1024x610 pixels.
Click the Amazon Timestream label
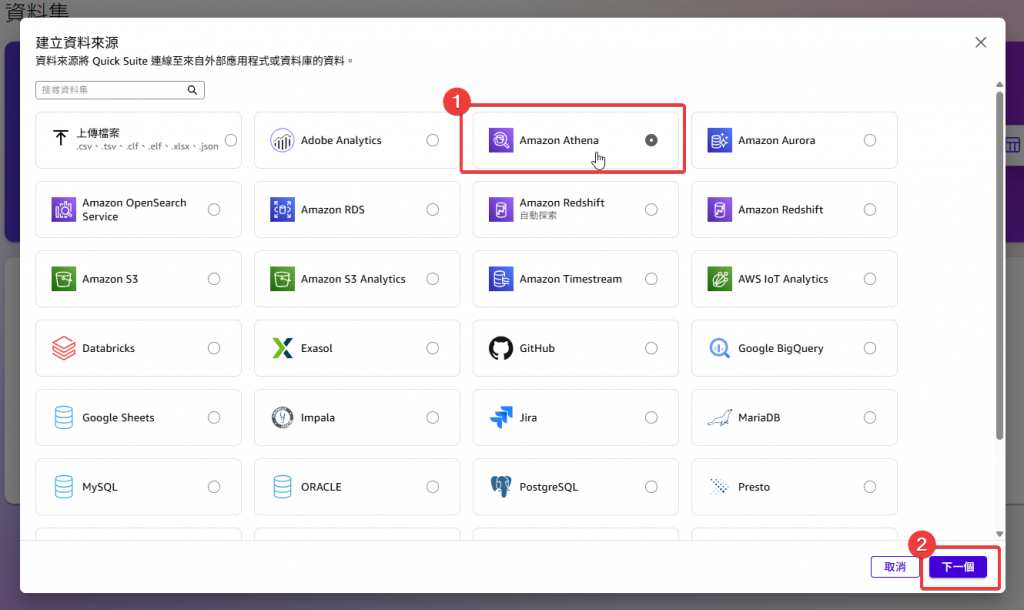click(x=571, y=279)
